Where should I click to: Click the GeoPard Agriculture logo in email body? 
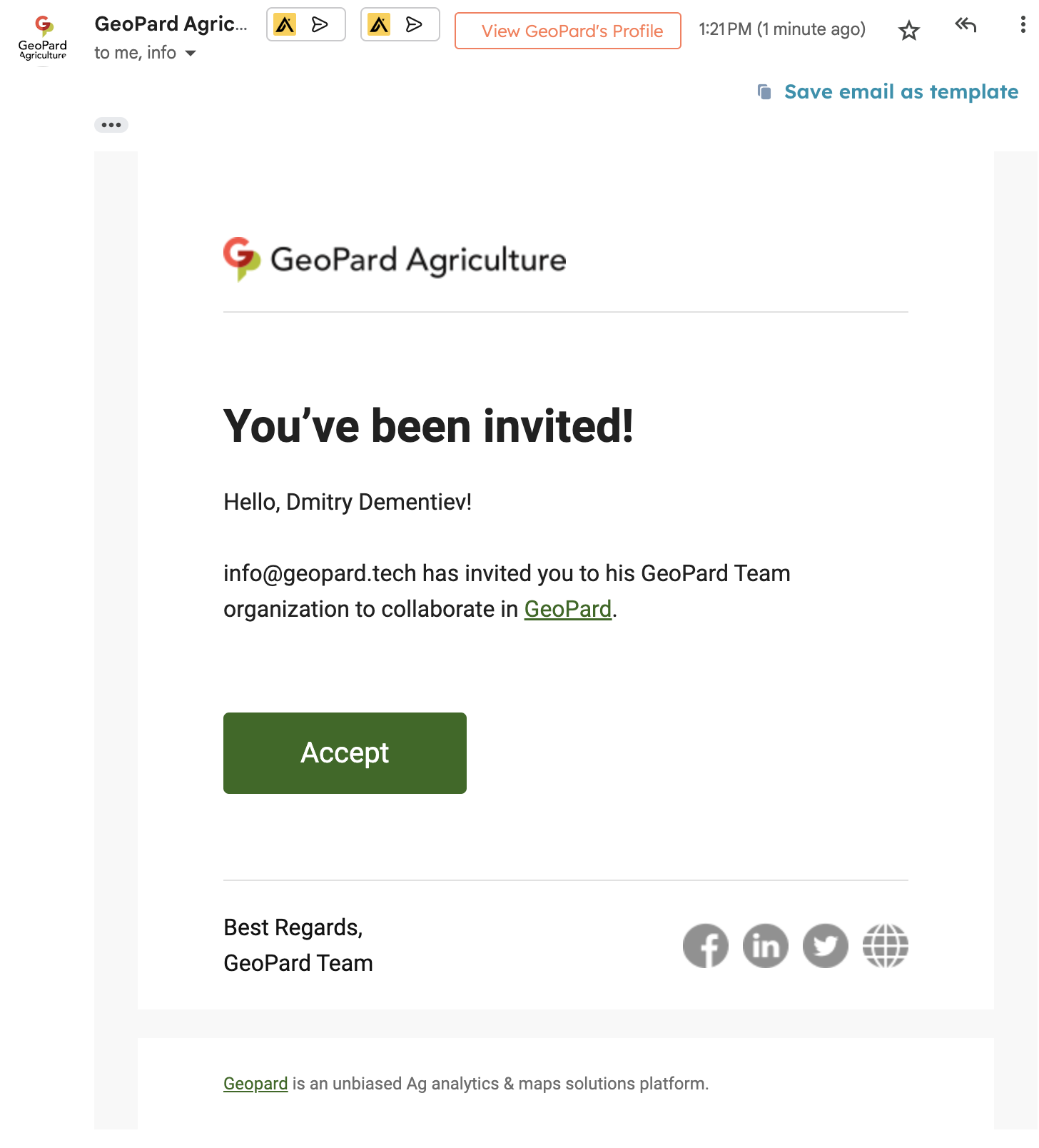pyautogui.click(x=395, y=259)
